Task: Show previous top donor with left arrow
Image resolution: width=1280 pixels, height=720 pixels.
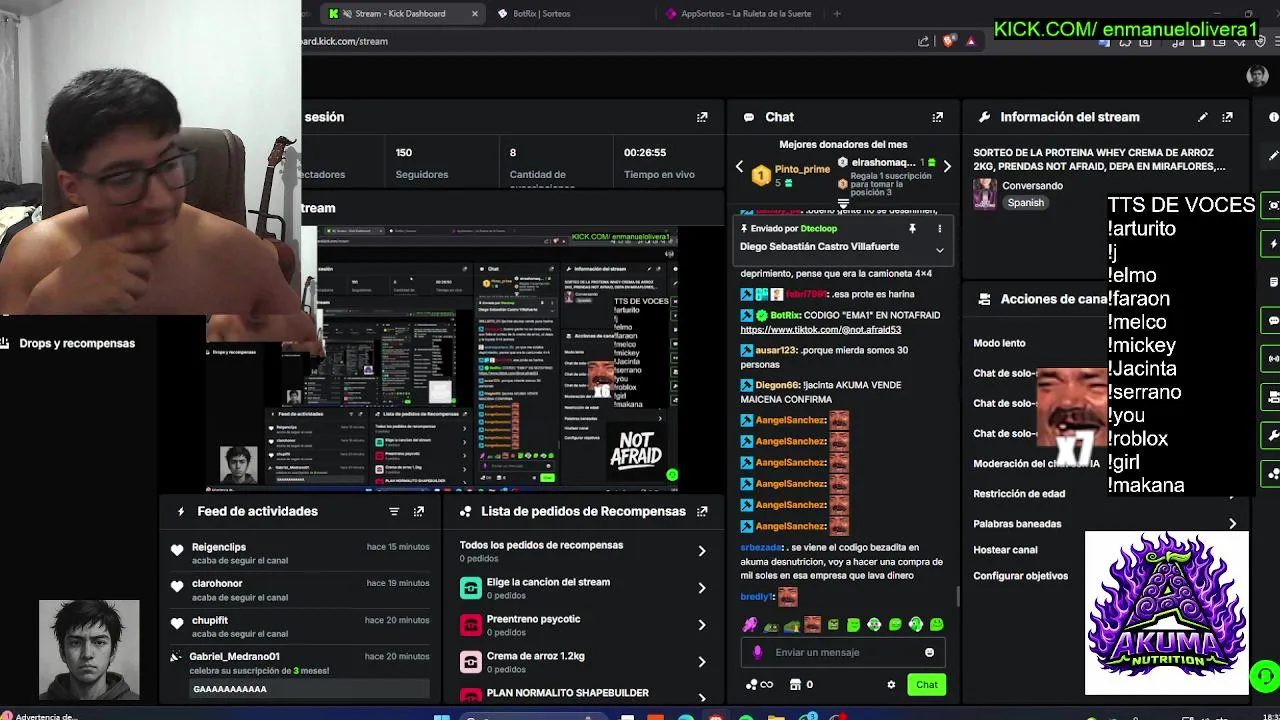Action: click(x=740, y=167)
